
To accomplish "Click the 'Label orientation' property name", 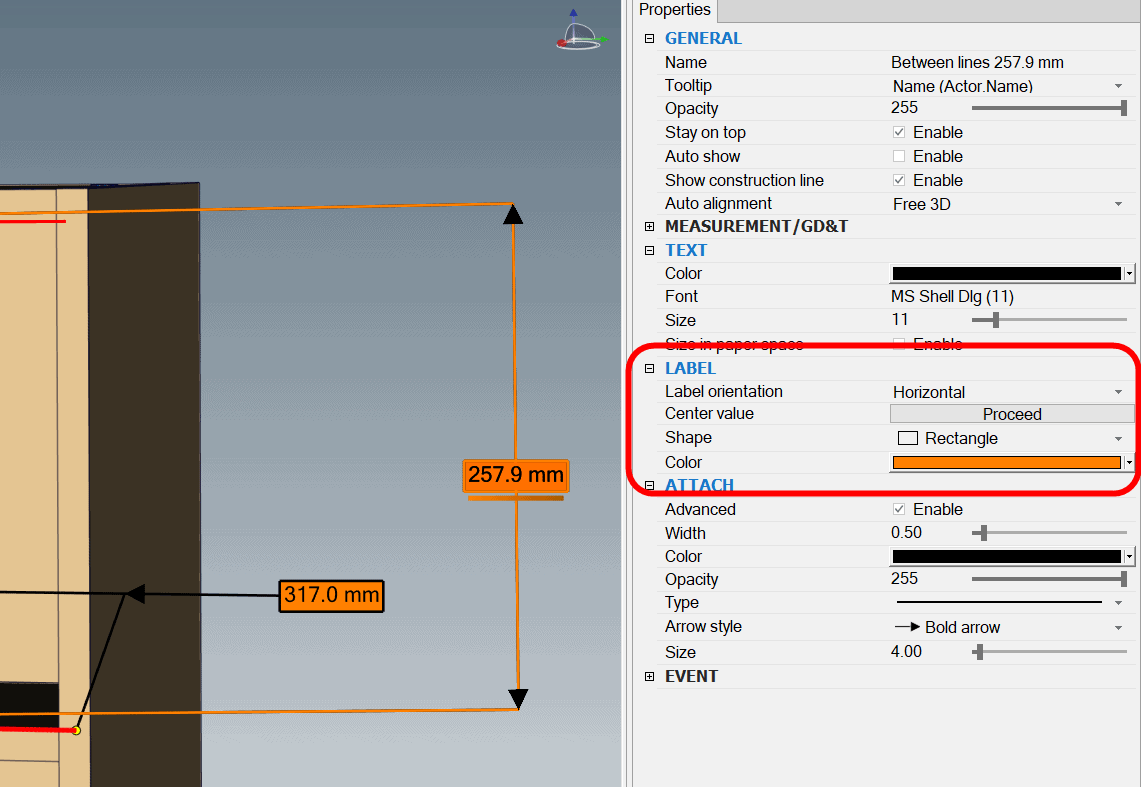I will pyautogui.click(x=723, y=391).
